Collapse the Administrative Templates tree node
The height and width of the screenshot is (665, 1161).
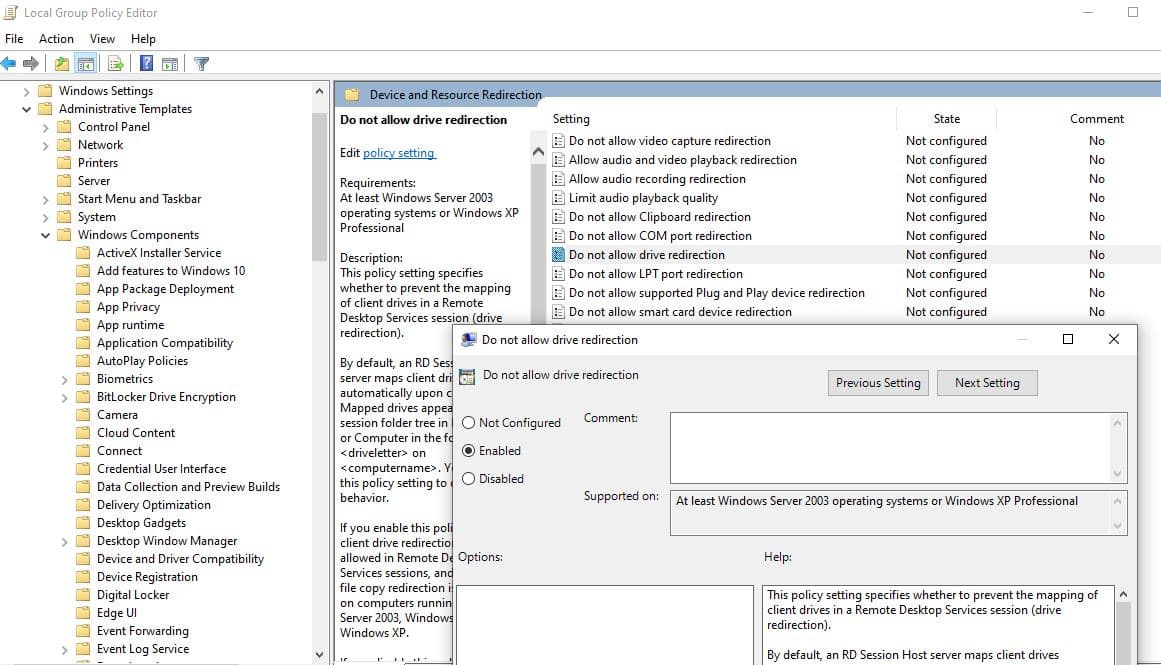[x=27, y=109]
